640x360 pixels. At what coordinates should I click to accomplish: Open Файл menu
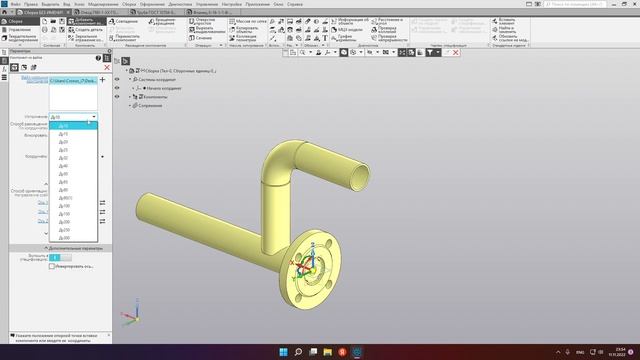[x=16, y=4]
